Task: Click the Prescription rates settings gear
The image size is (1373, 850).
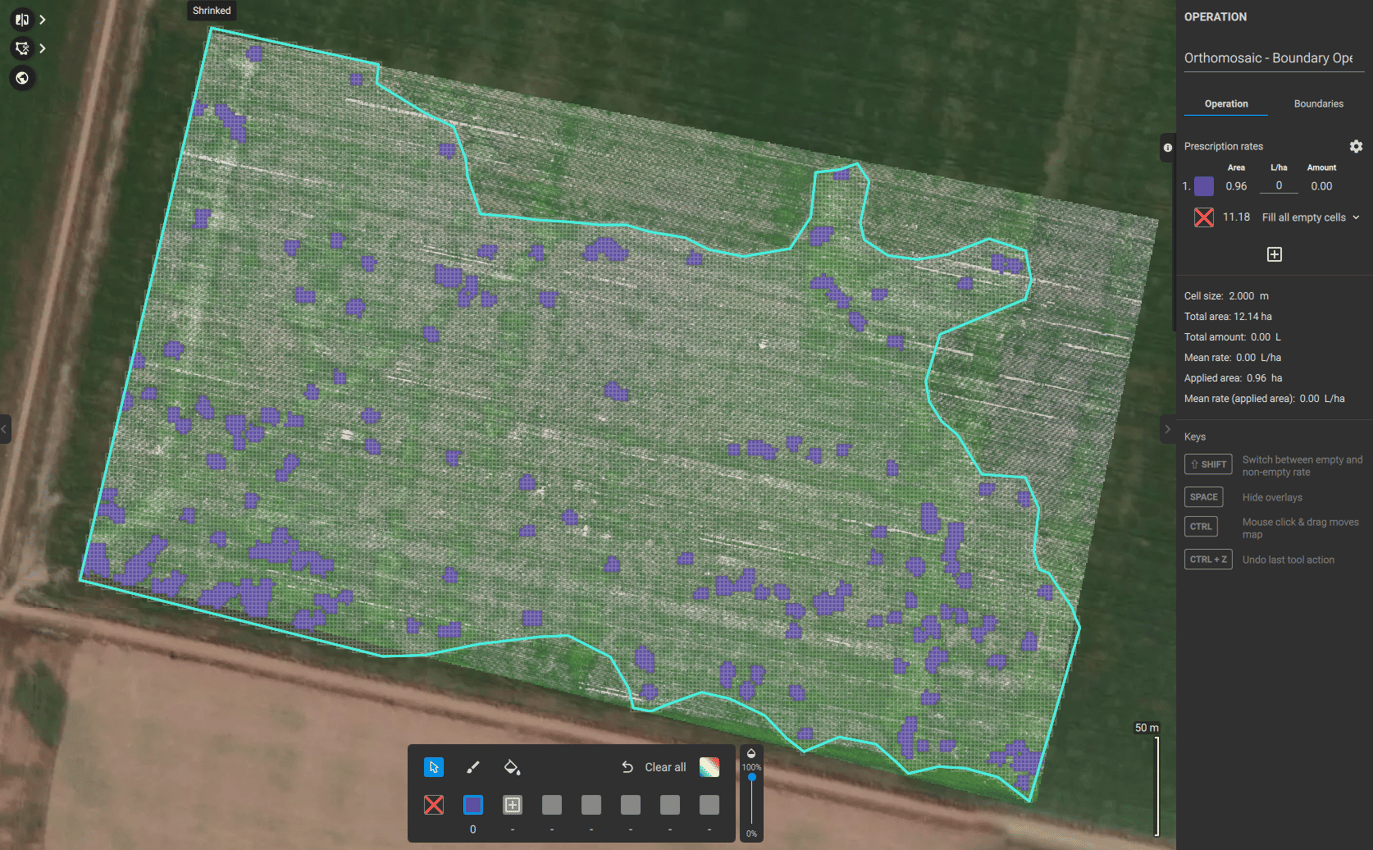Action: tap(1356, 146)
